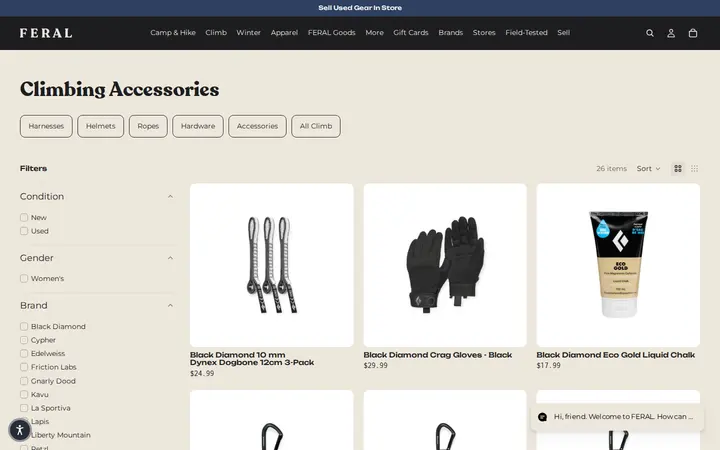Image resolution: width=720 pixels, height=450 pixels.
Task: Collapse the Gender filter section
Action: [170, 258]
